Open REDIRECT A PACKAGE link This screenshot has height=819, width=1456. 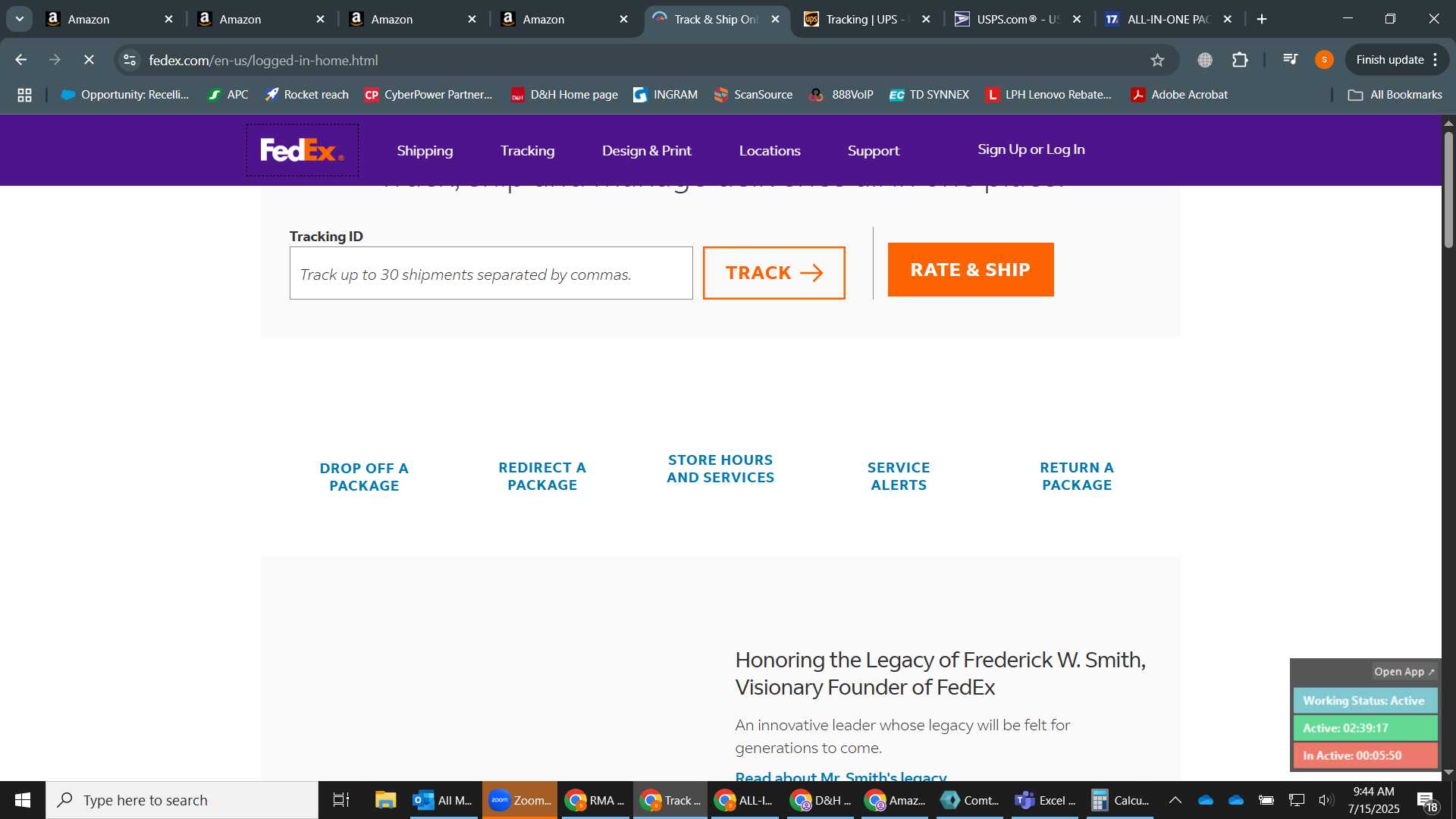[x=542, y=476]
